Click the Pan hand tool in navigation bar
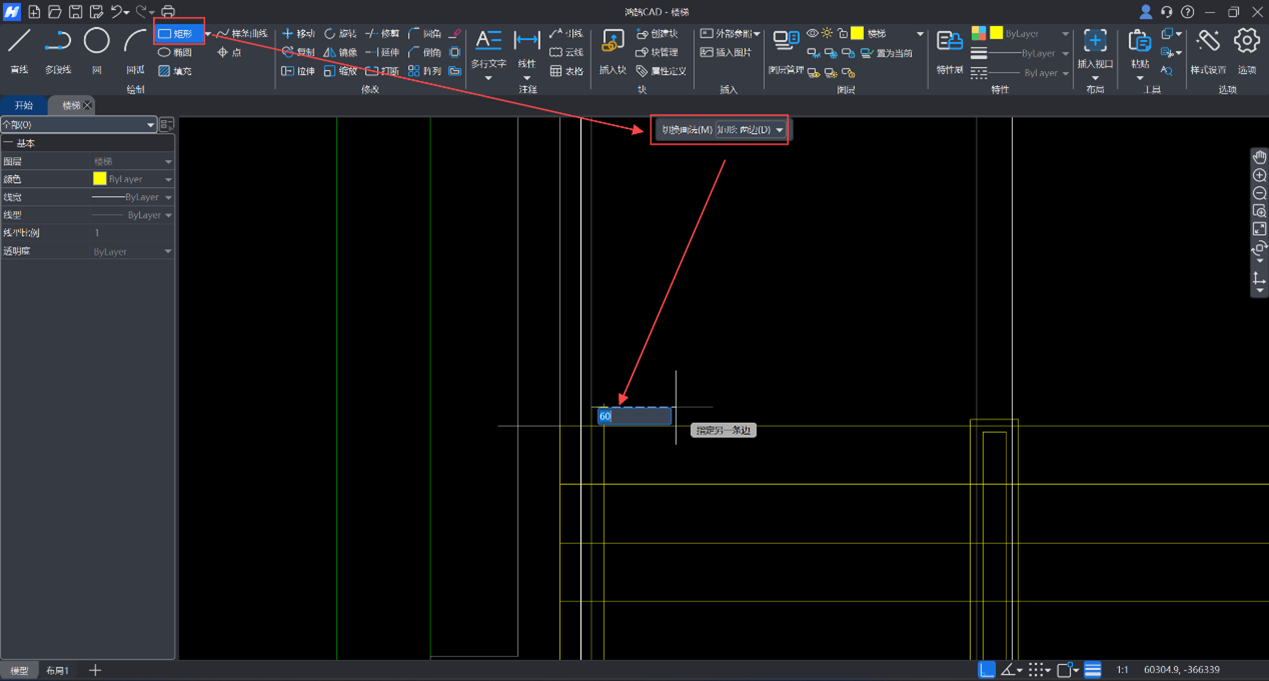Image resolution: width=1269 pixels, height=681 pixels. point(1259,157)
